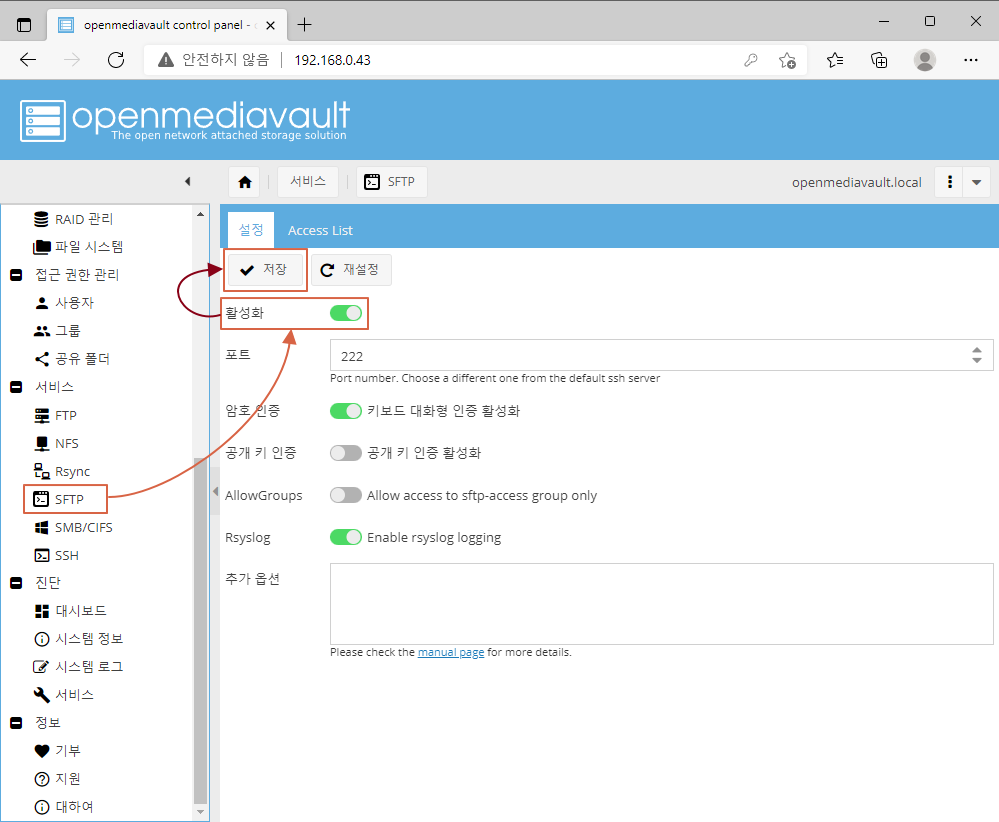This screenshot has height=822, width=999.
Task: Open browser collections
Action: pos(879,60)
